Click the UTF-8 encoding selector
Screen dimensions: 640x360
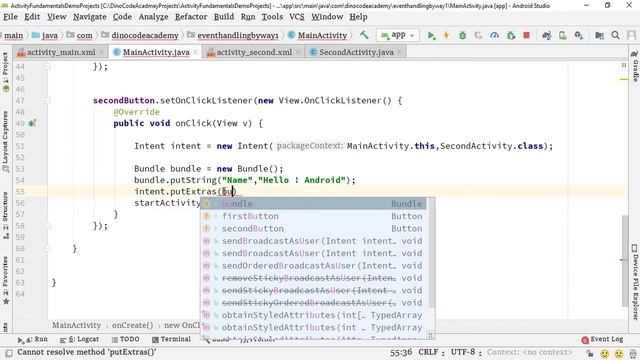[466, 352]
